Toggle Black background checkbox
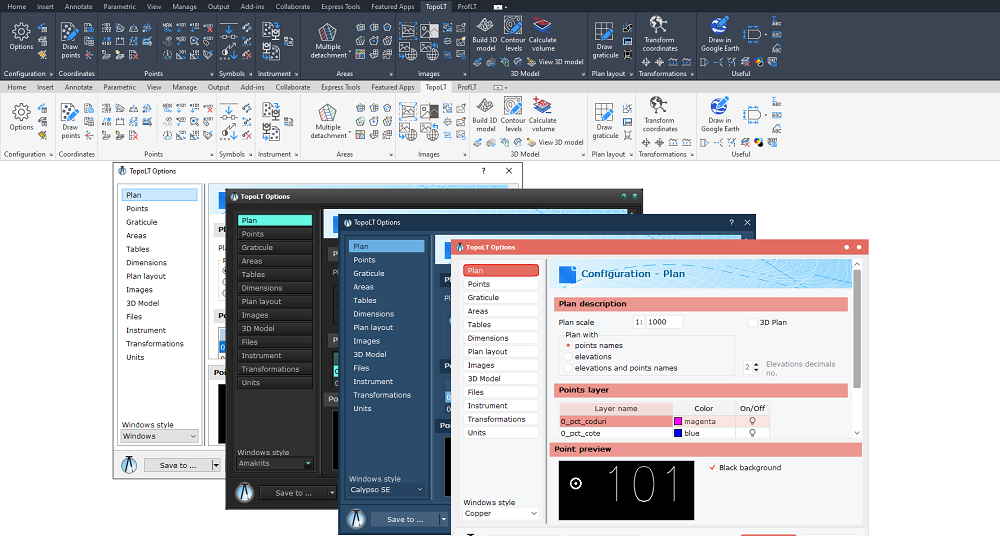Image resolution: width=1000 pixels, height=536 pixels. coord(712,468)
